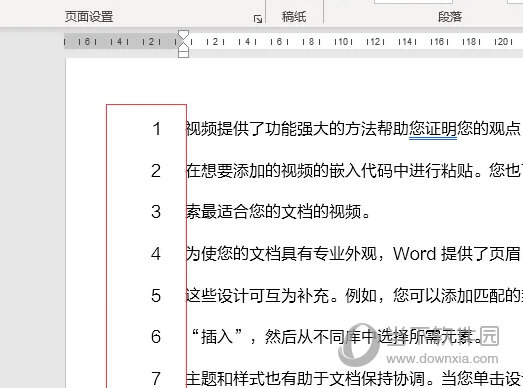Click the 稿纸 group label
523x388 pixels.
(x=294, y=16)
